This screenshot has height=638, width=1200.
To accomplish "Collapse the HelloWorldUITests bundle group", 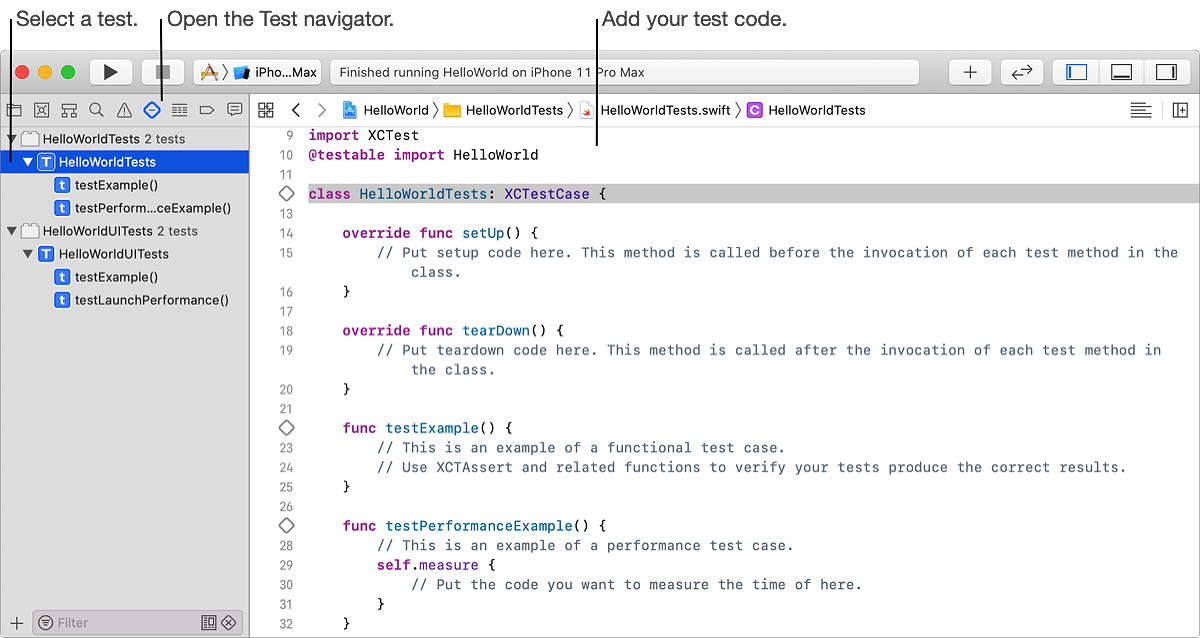I will (12, 231).
